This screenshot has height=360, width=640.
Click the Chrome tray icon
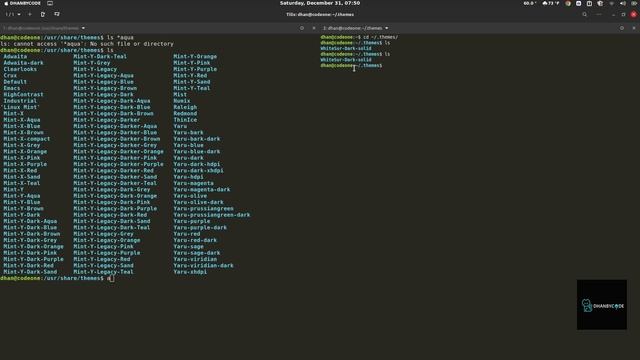[568, 3]
